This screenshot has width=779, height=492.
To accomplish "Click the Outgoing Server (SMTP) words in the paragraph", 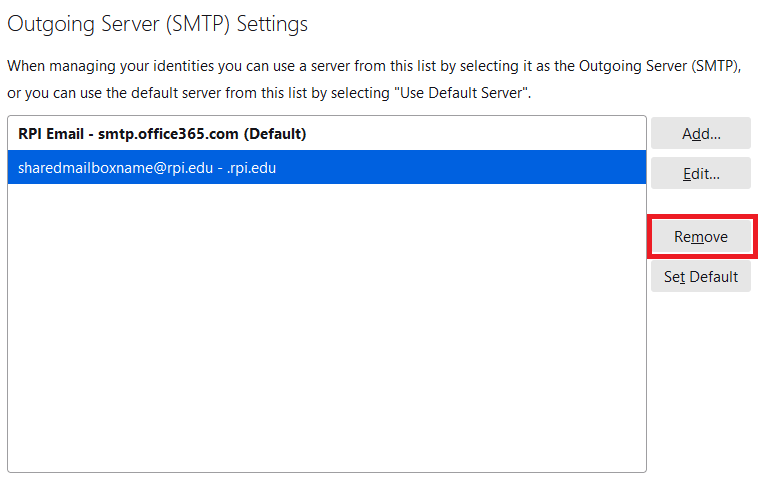I will (x=659, y=66).
